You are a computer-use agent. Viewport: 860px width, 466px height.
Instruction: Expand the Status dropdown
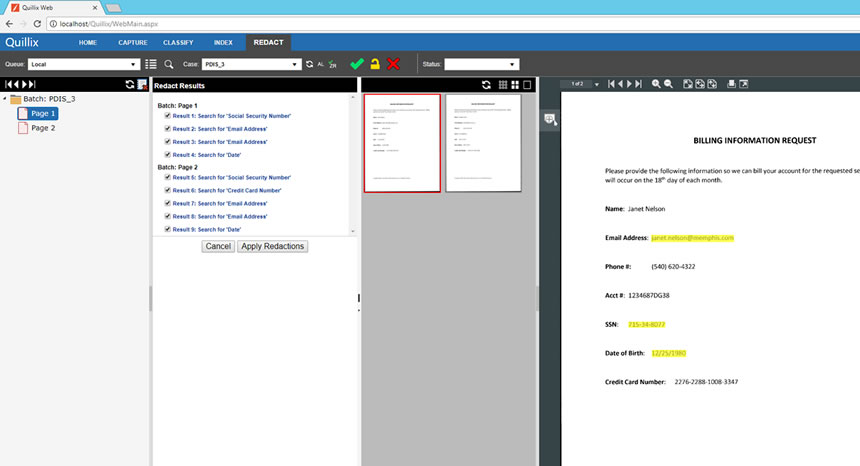point(482,64)
